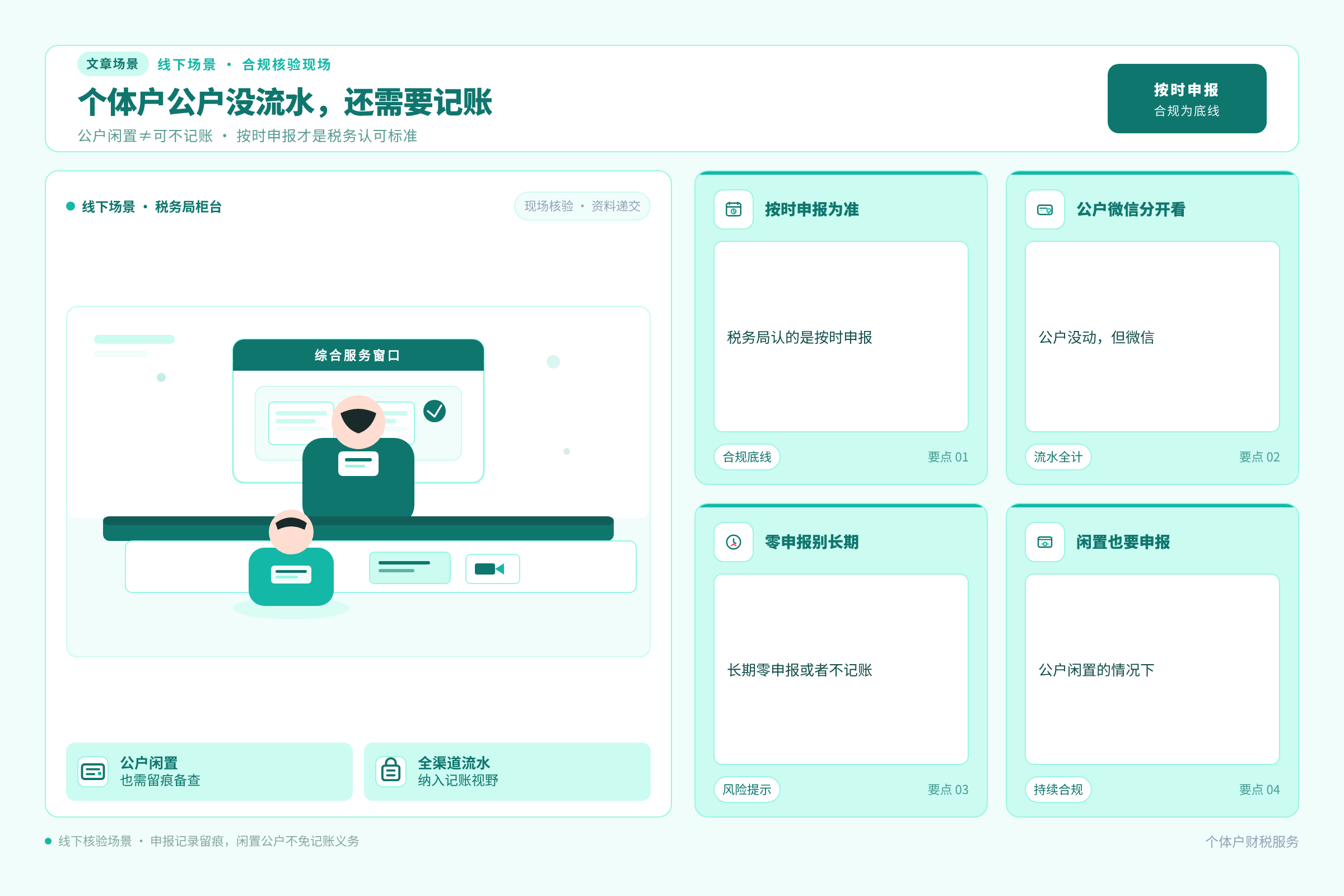Viewport: 1344px width, 896px height.
Task: Click the calendar icon beside 按时申报为准
Action: [x=734, y=209]
